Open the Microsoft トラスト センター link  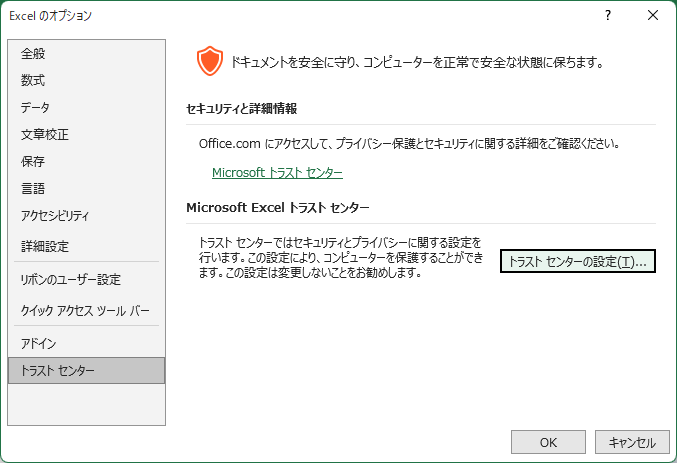[277, 173]
